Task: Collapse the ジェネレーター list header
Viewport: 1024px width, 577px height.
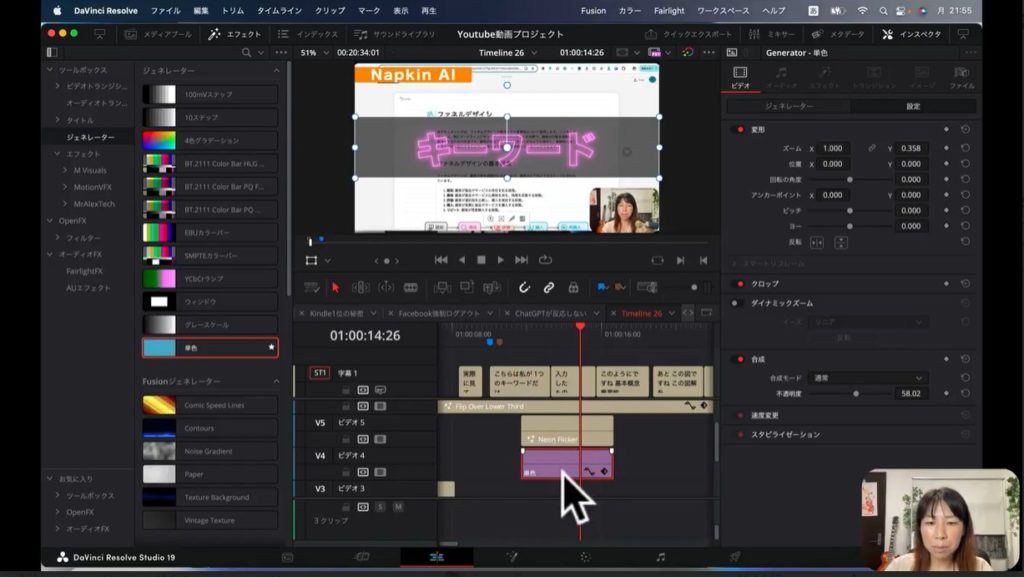Action: coord(277,71)
